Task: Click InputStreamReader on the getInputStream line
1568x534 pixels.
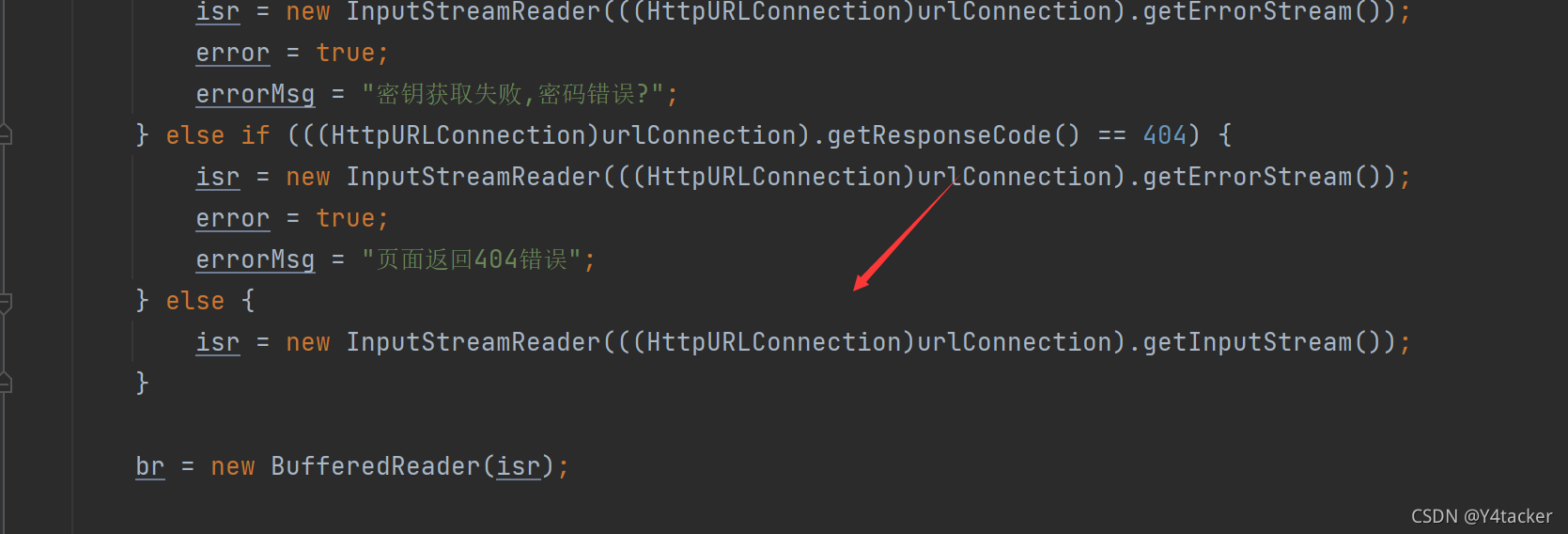Action: 474,342
